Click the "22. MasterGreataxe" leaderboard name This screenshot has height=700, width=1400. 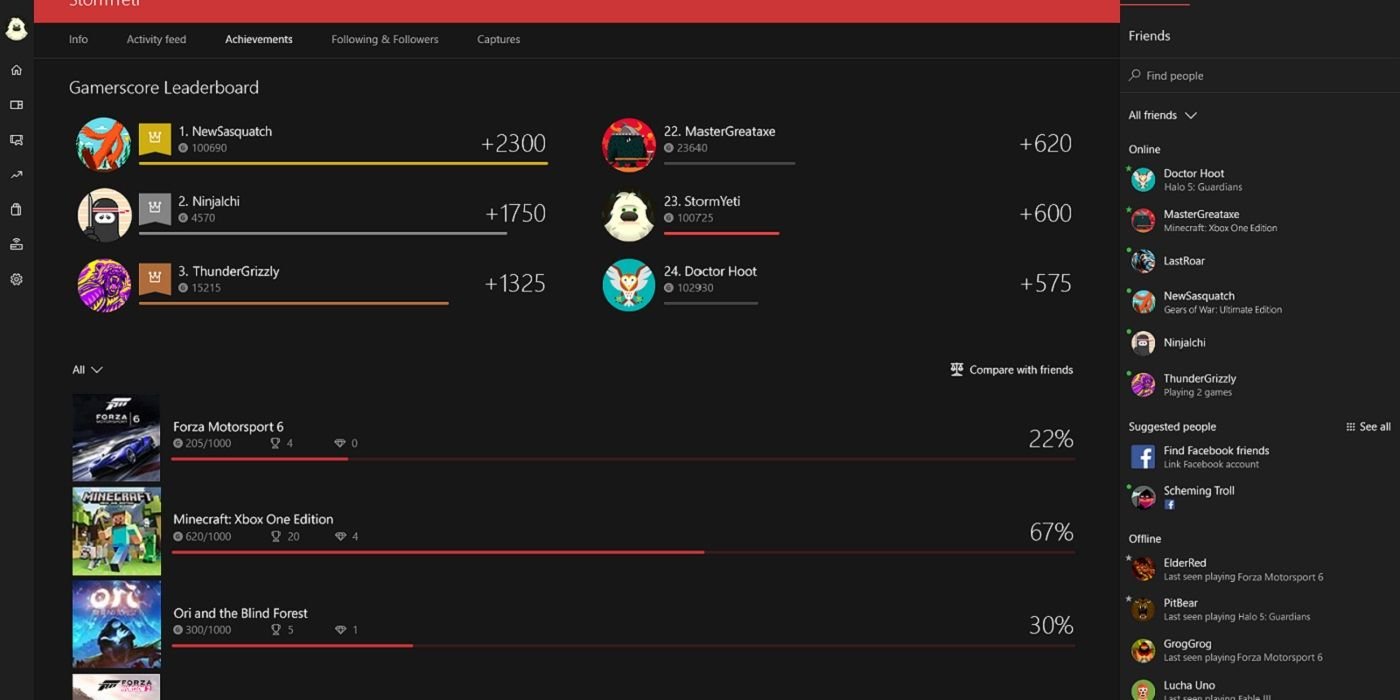tap(719, 131)
